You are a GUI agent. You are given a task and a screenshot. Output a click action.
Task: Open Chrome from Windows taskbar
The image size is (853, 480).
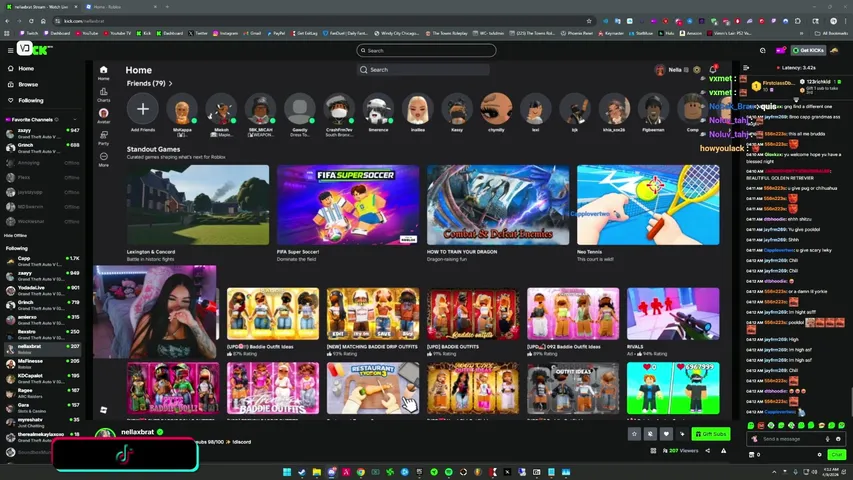(361, 472)
